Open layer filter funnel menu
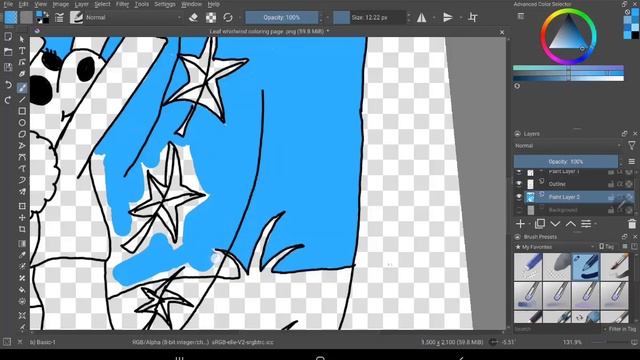 [x=632, y=146]
